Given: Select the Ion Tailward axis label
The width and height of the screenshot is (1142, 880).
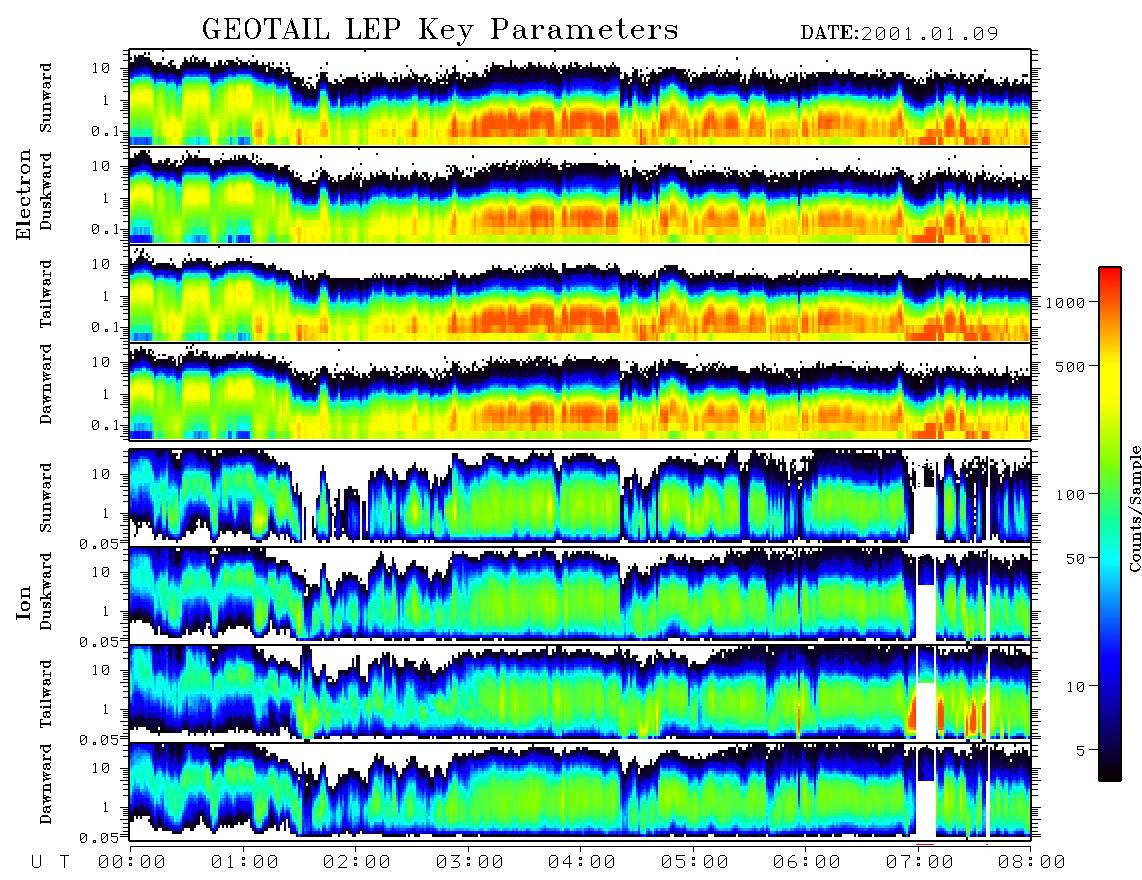Looking at the screenshot, I should coord(46,694).
